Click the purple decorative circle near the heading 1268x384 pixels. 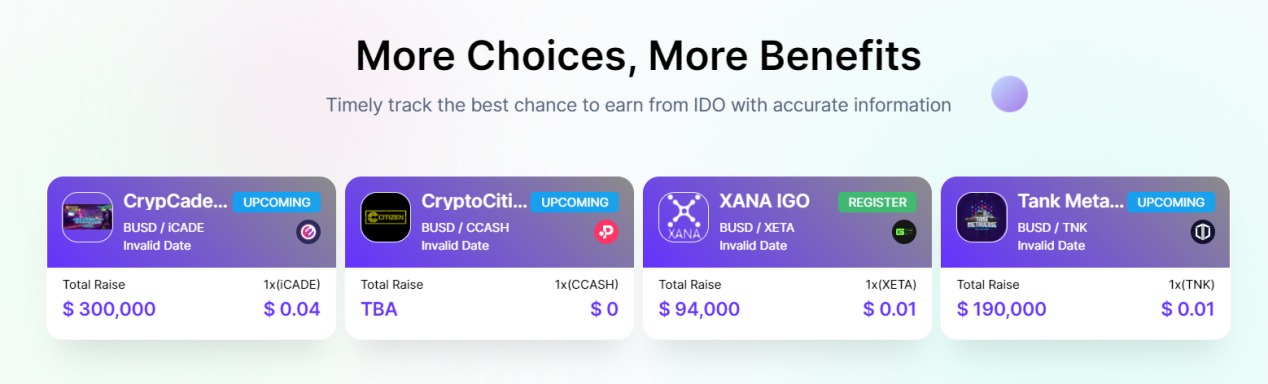(1009, 94)
